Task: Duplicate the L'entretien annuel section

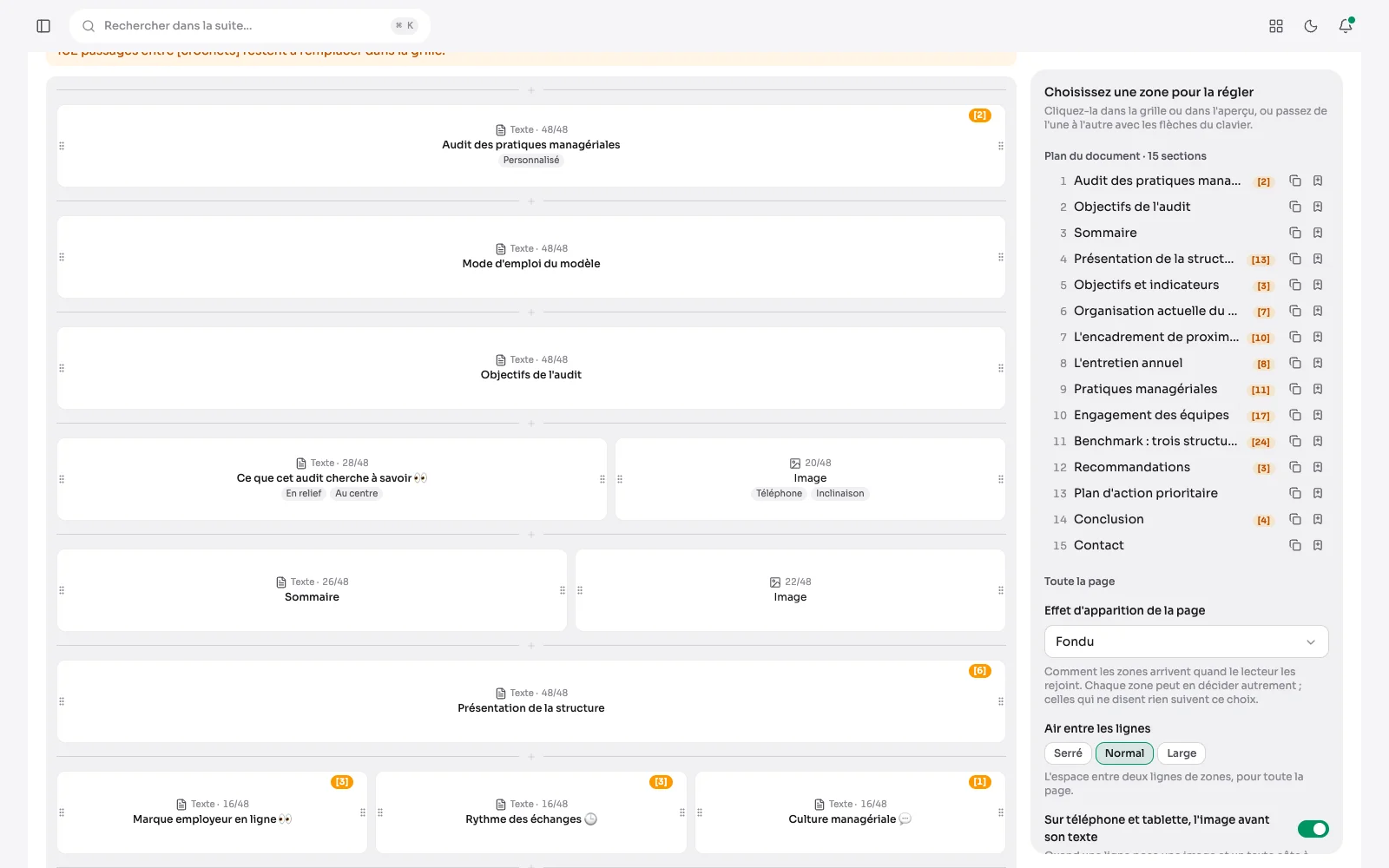Action: [x=1295, y=363]
